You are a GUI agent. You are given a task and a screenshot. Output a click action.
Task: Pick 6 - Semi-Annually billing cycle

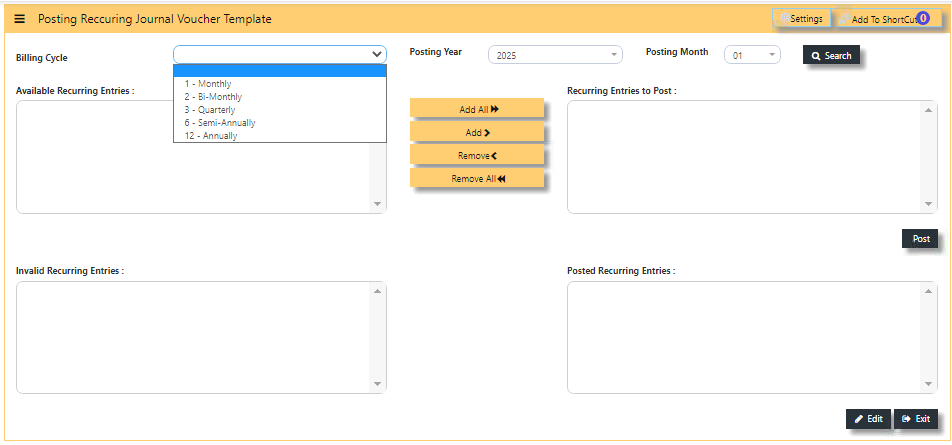point(279,123)
